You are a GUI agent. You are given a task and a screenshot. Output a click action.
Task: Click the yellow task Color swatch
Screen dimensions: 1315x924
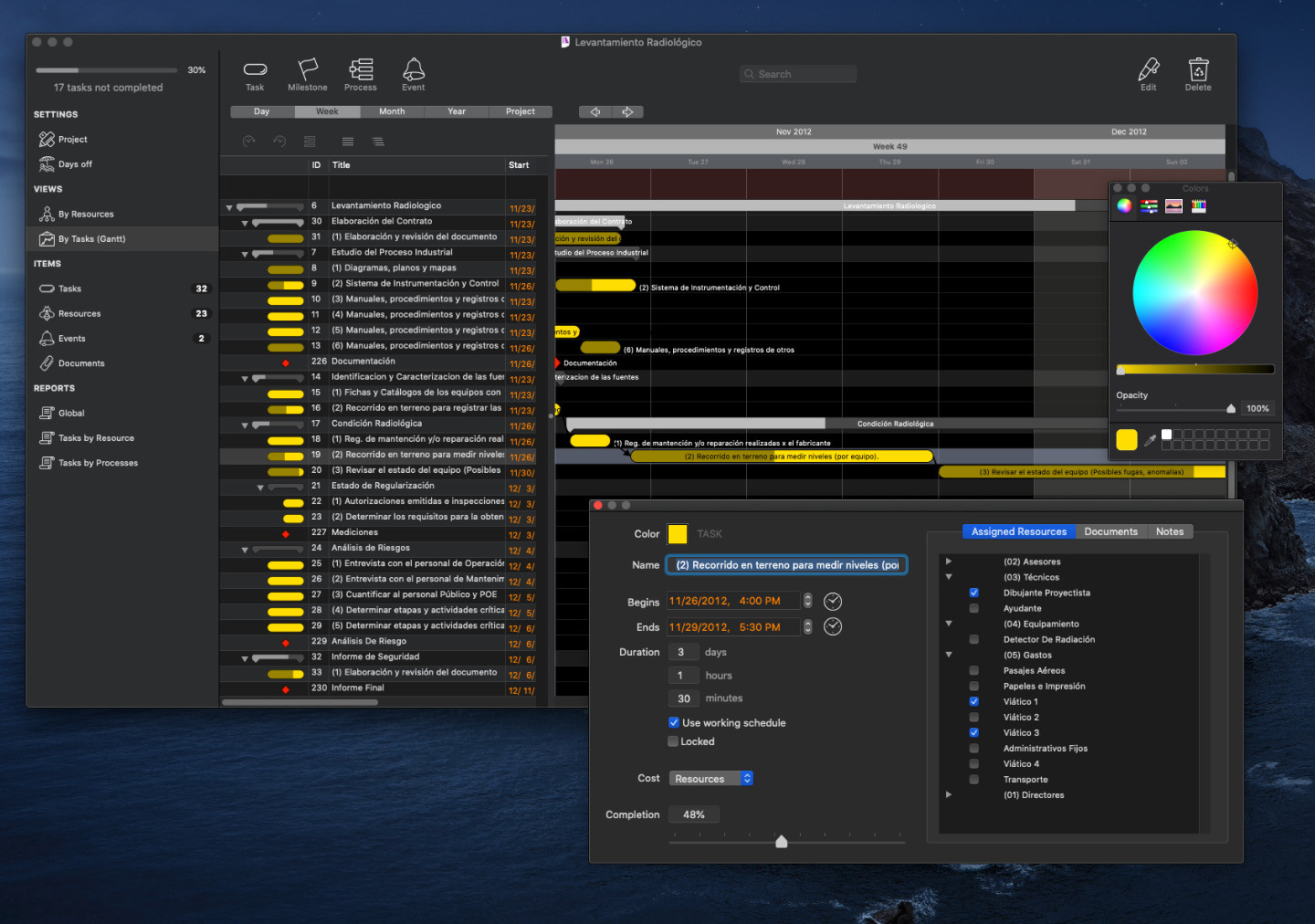coord(678,534)
